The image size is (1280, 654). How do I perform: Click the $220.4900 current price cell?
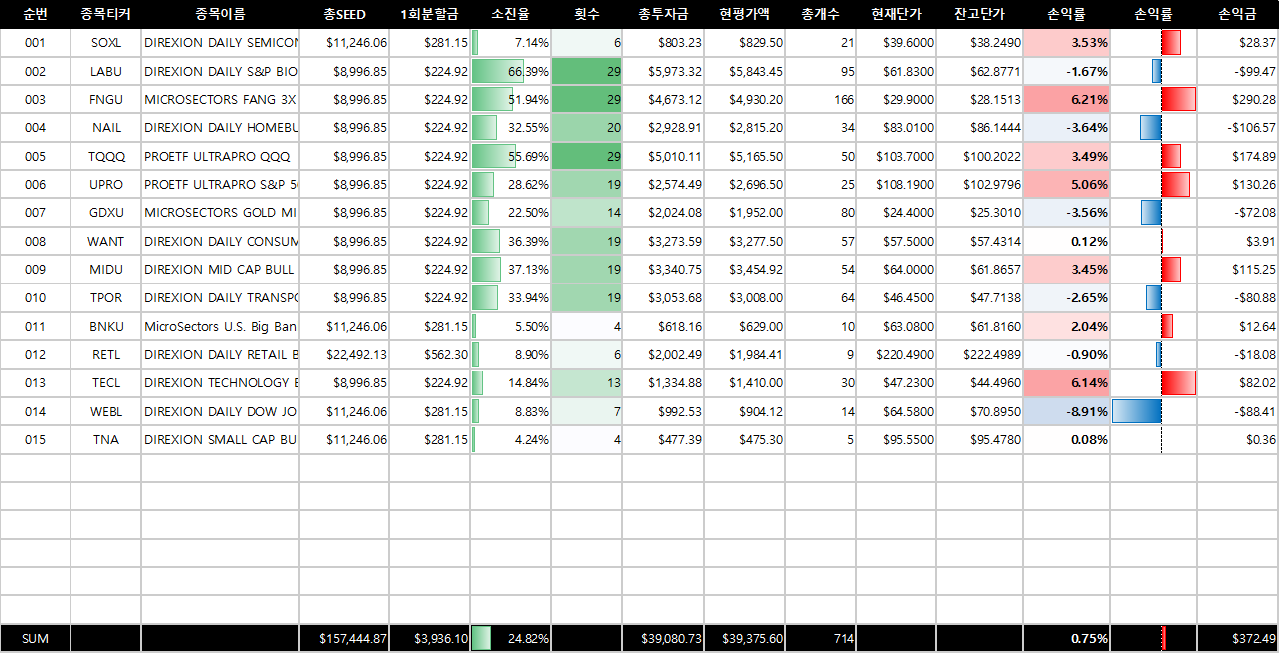point(896,354)
